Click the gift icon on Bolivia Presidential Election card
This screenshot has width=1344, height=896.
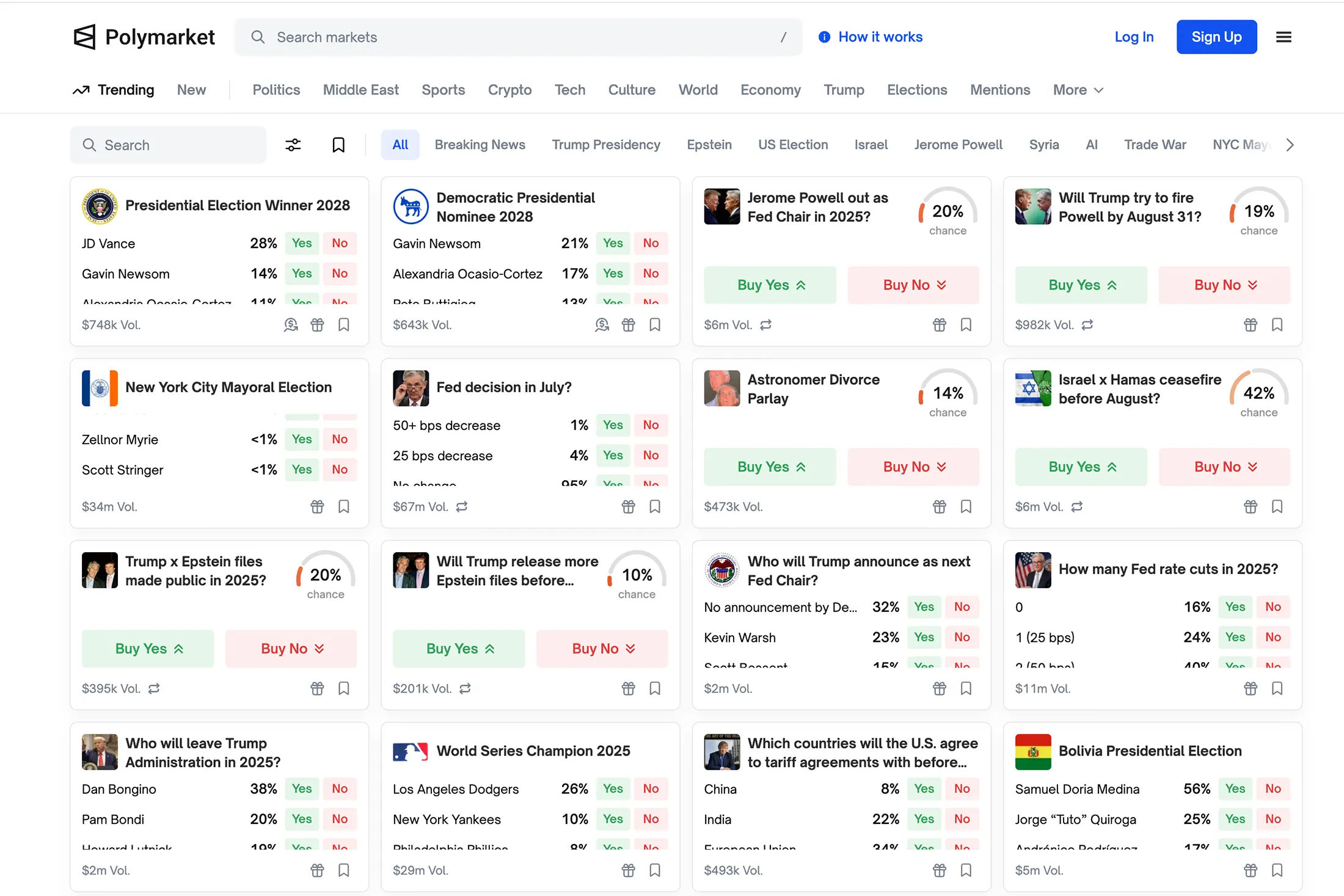pyautogui.click(x=1251, y=870)
